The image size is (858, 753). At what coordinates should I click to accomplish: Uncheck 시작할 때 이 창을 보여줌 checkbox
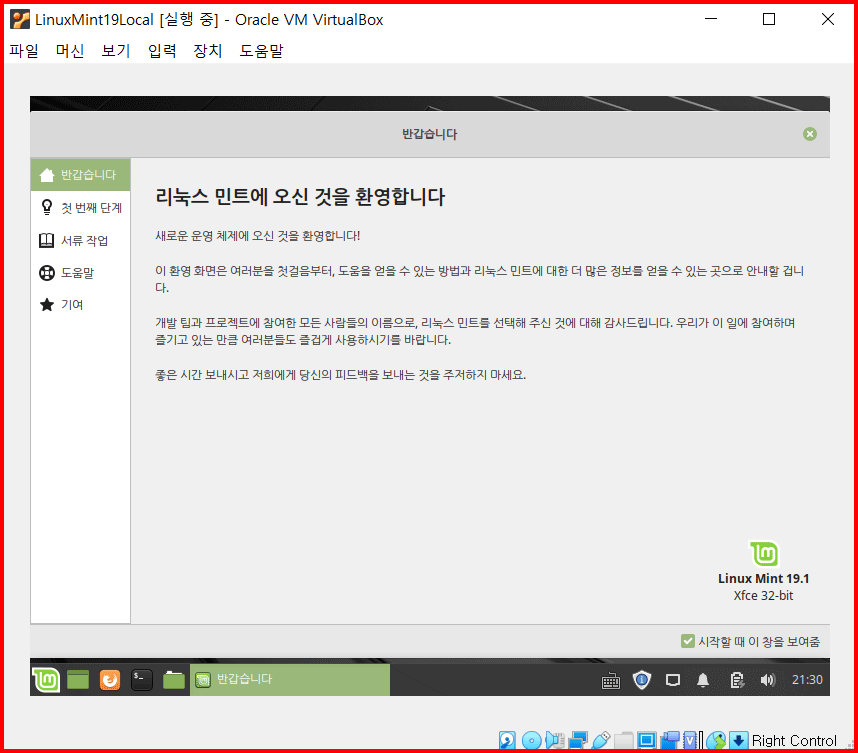[x=688, y=641]
